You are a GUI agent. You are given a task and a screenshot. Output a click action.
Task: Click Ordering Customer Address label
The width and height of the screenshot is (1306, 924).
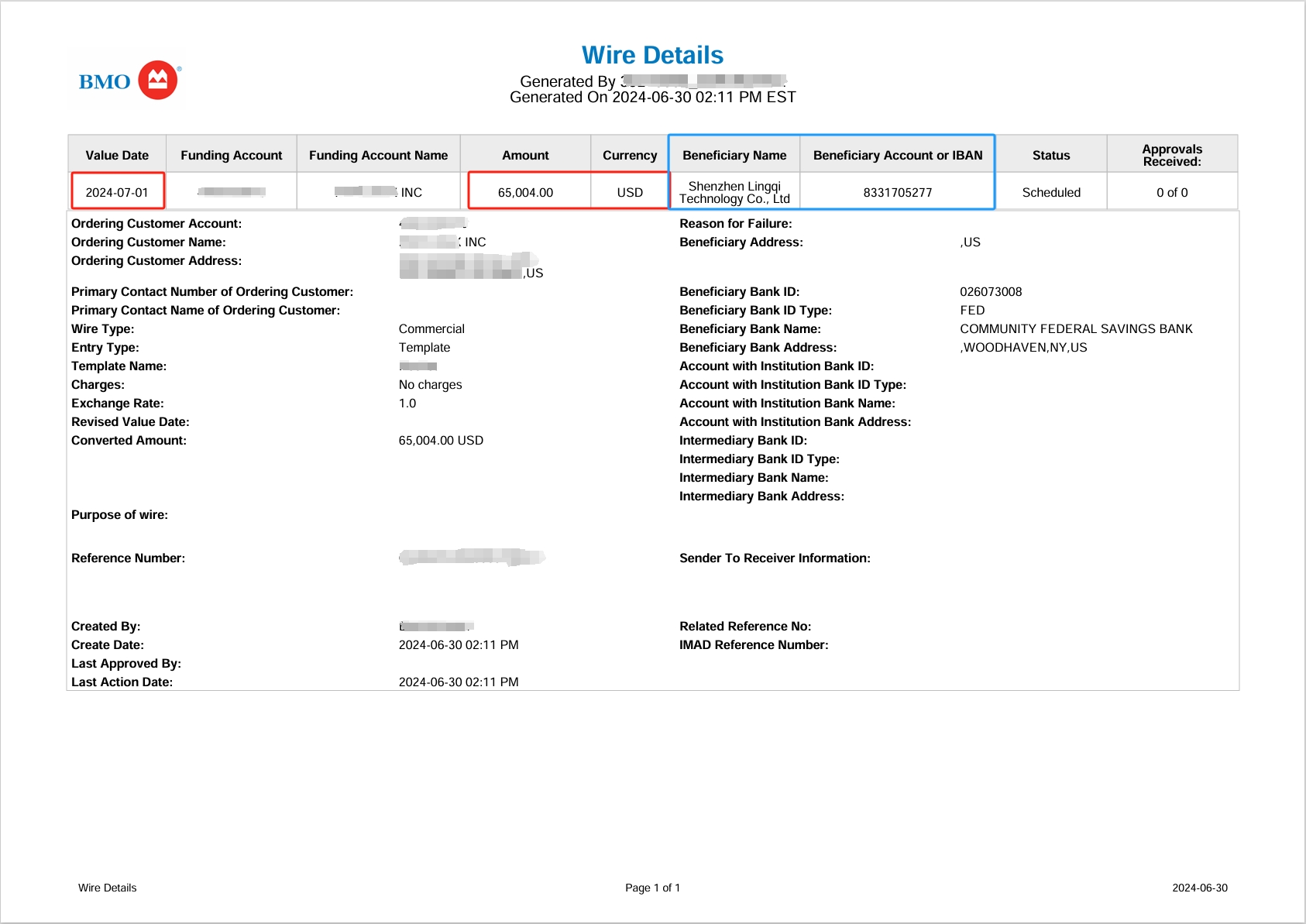pyautogui.click(x=156, y=260)
